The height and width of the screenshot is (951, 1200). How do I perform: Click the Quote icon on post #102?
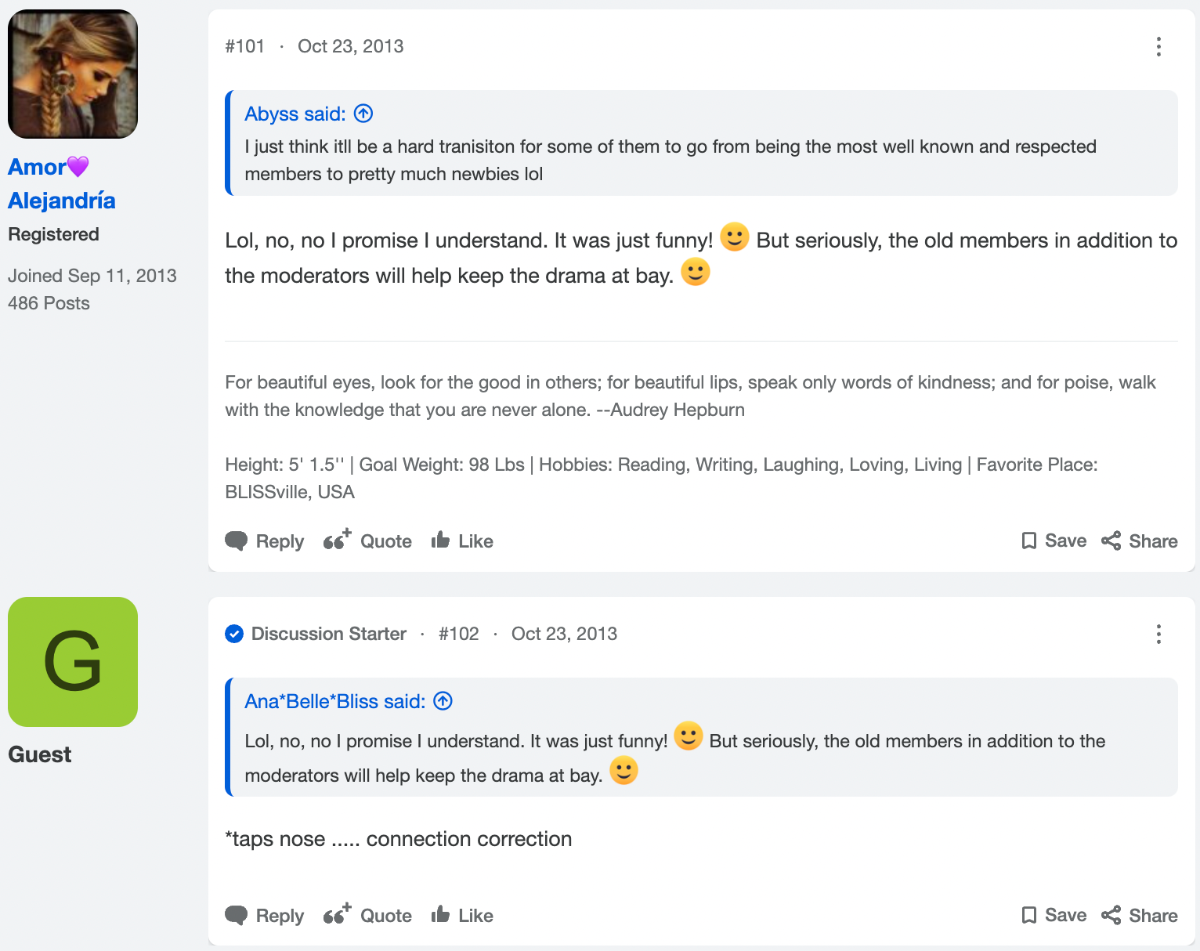pyautogui.click(x=338, y=914)
